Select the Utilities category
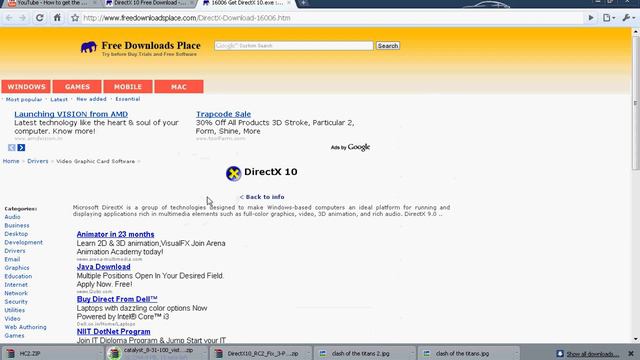The width and height of the screenshot is (640, 360). 15,310
